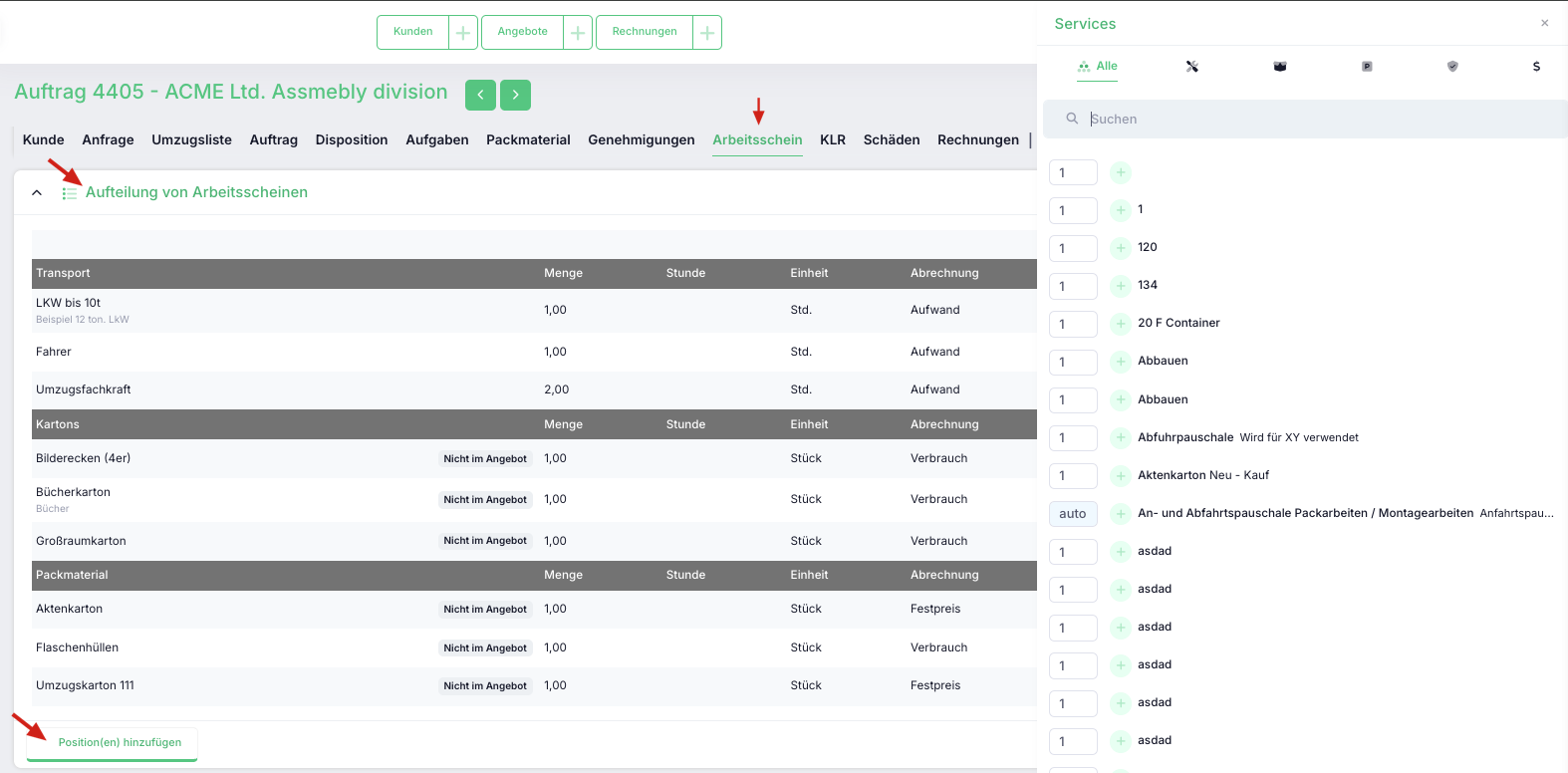Click the auto quantity field

click(x=1073, y=514)
